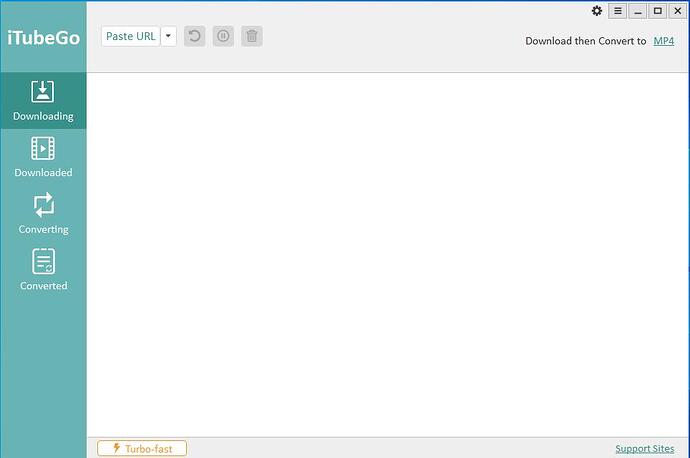Click the resume all downloads icon
Viewport: 690px width, 458px height.
pyautogui.click(x=195, y=36)
